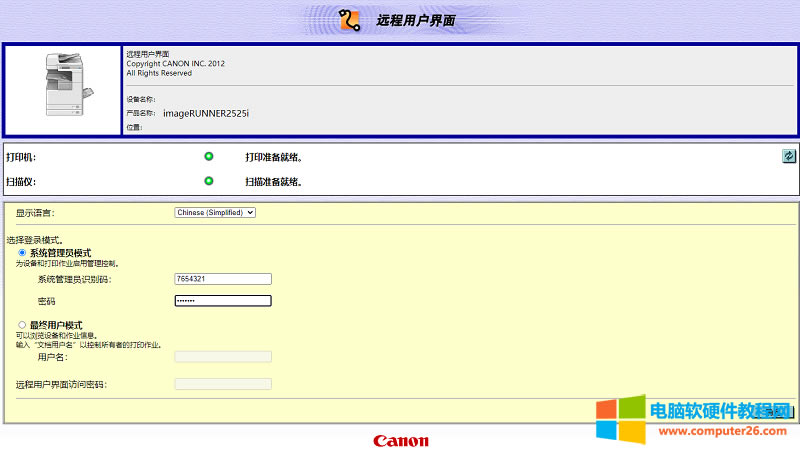This screenshot has width=800, height=451.
Task: Open the display language dropdown
Action: [215, 213]
